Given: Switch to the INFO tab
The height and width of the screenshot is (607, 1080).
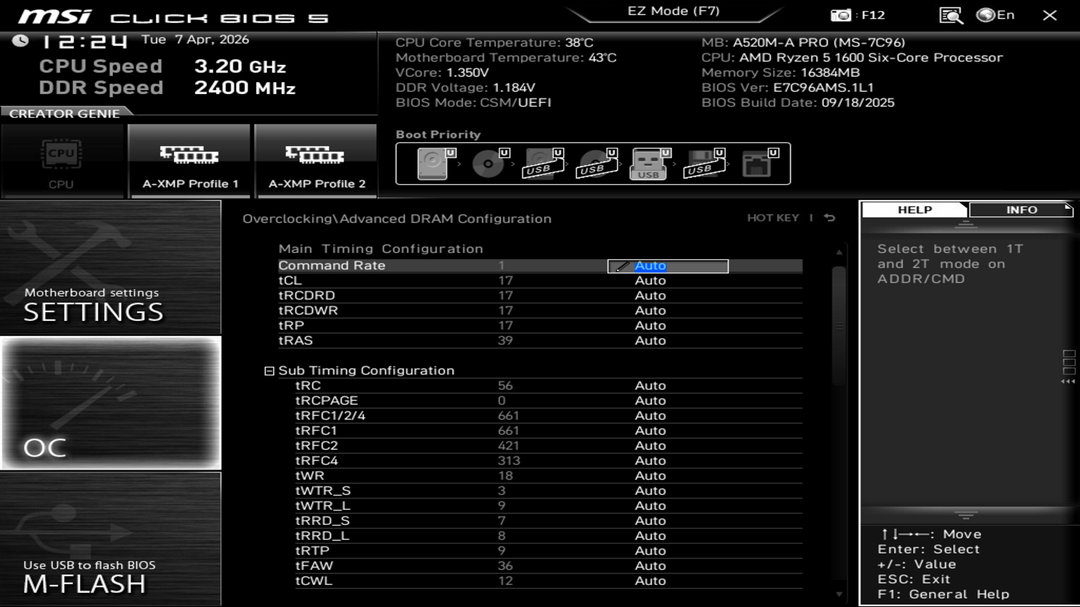Looking at the screenshot, I should click(1021, 210).
